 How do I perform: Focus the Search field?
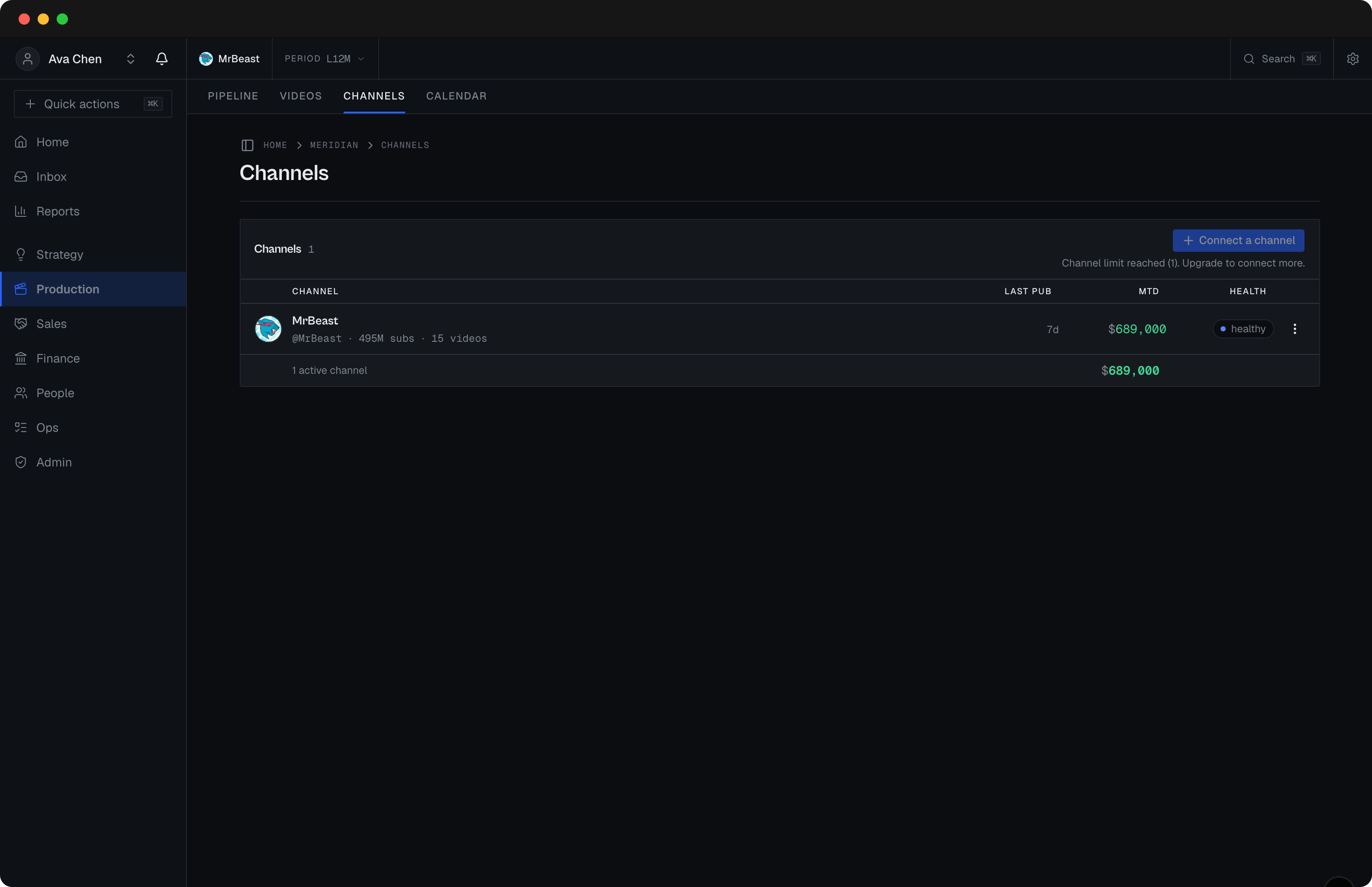tap(1281, 59)
